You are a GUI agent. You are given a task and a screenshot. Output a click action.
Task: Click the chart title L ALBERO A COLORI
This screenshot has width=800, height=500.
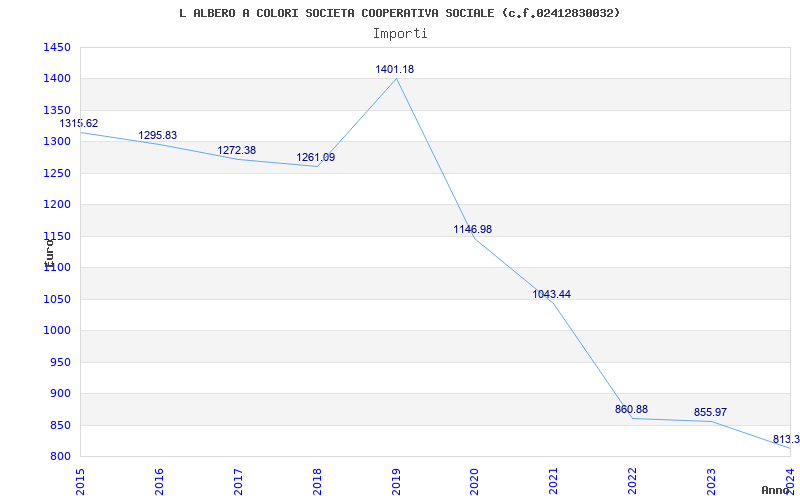point(399,13)
